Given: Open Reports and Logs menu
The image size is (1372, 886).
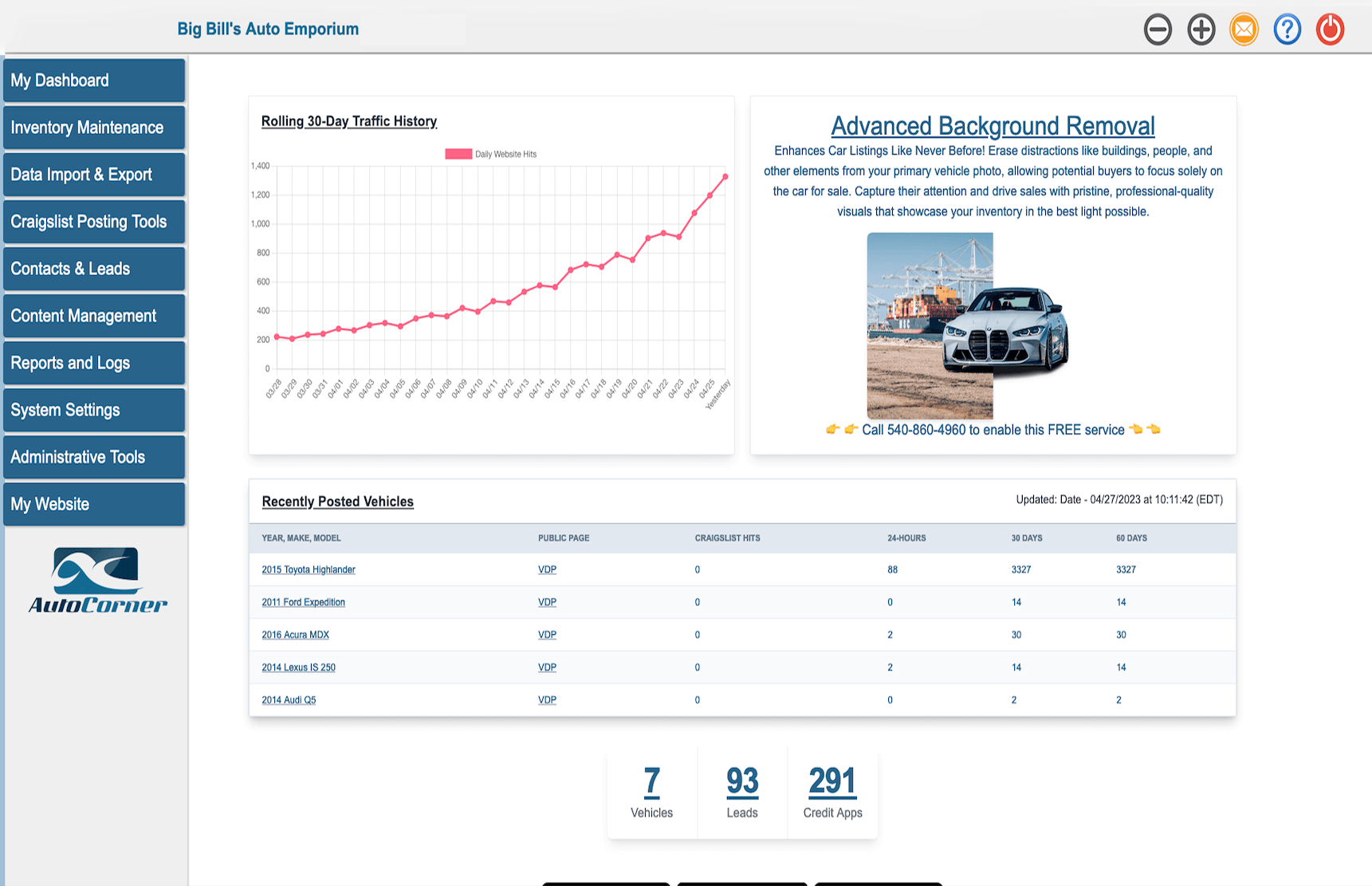Looking at the screenshot, I should click(x=94, y=363).
